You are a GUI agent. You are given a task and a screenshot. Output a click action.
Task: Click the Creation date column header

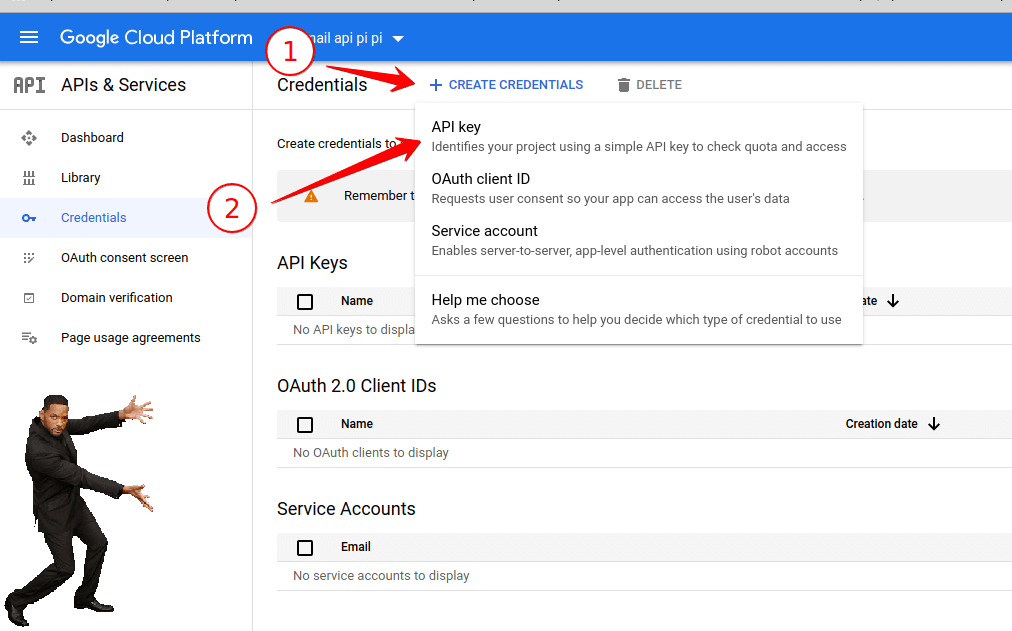(882, 424)
